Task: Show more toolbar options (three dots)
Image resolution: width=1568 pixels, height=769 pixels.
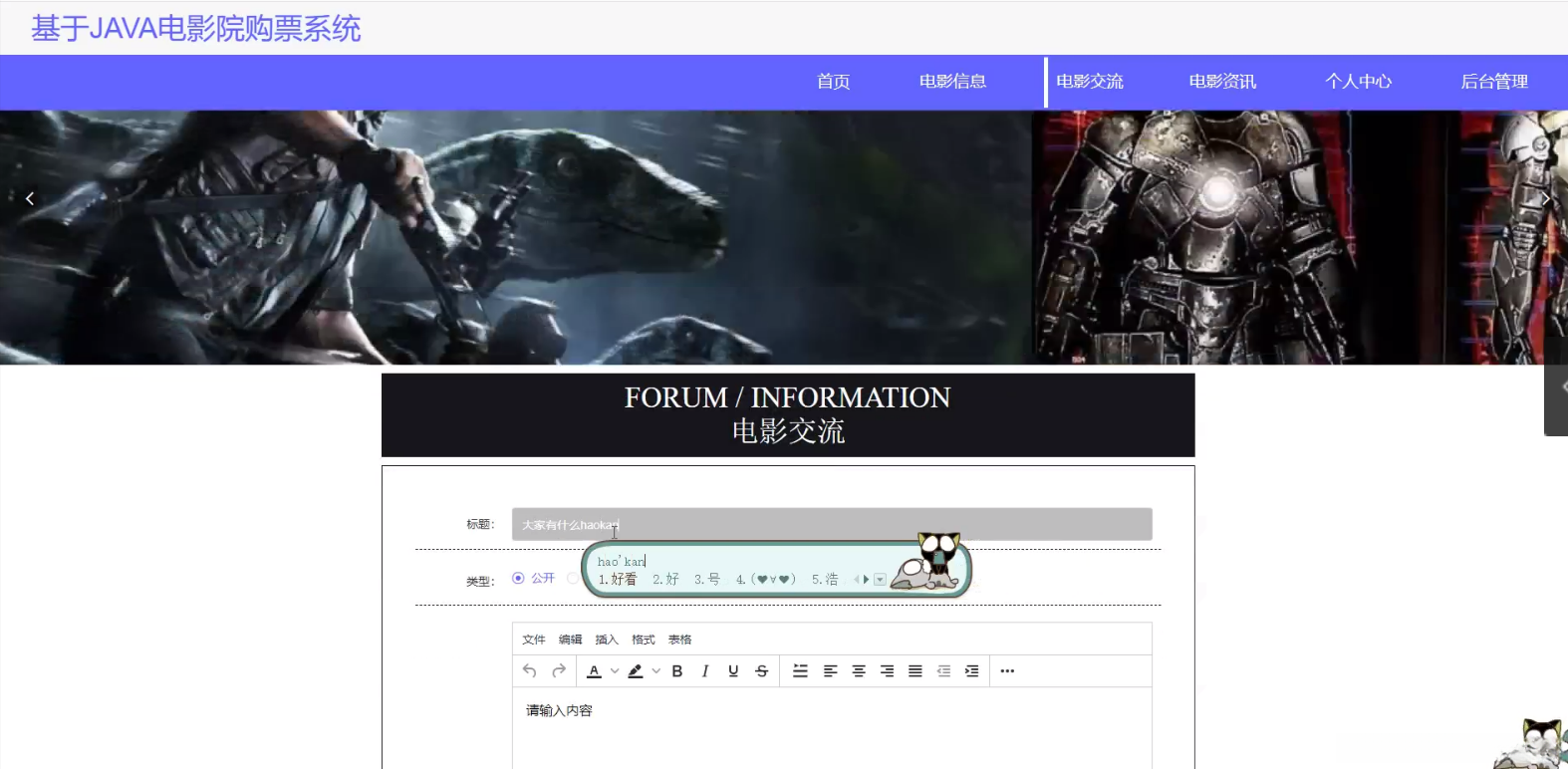Action: click(x=1007, y=671)
